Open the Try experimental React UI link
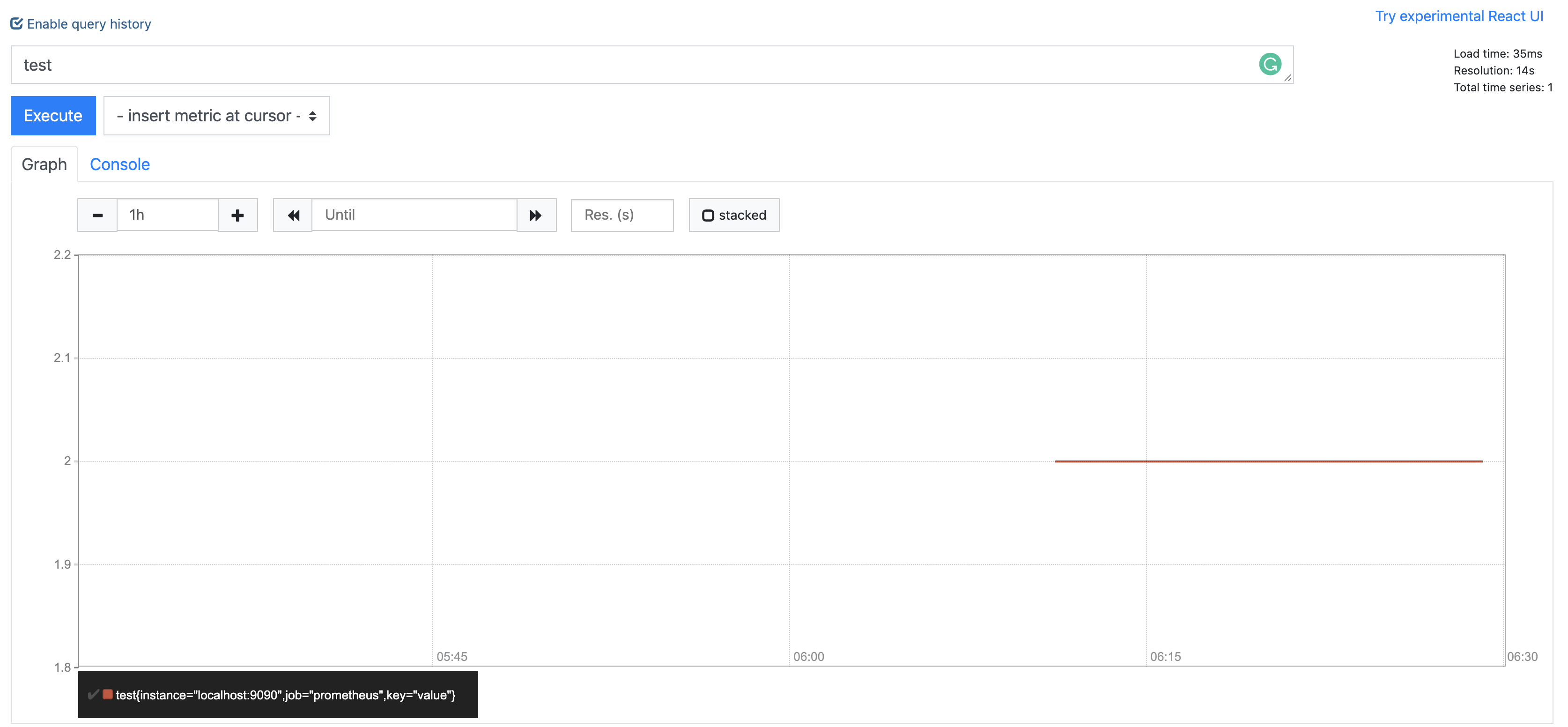 coord(1458,16)
